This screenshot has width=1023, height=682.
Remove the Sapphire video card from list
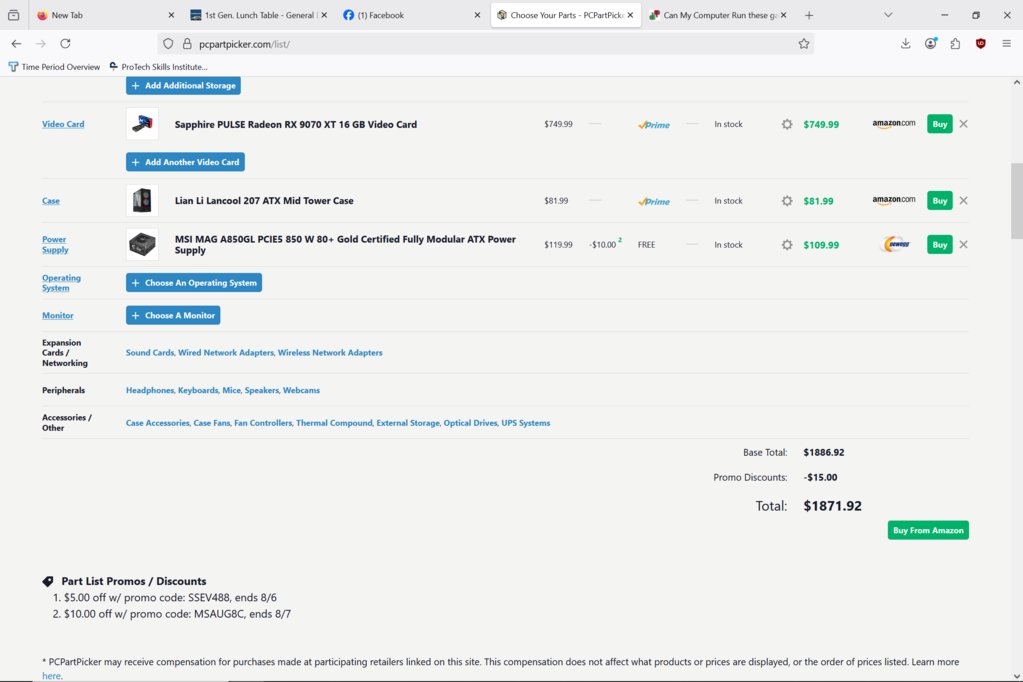[964, 124]
